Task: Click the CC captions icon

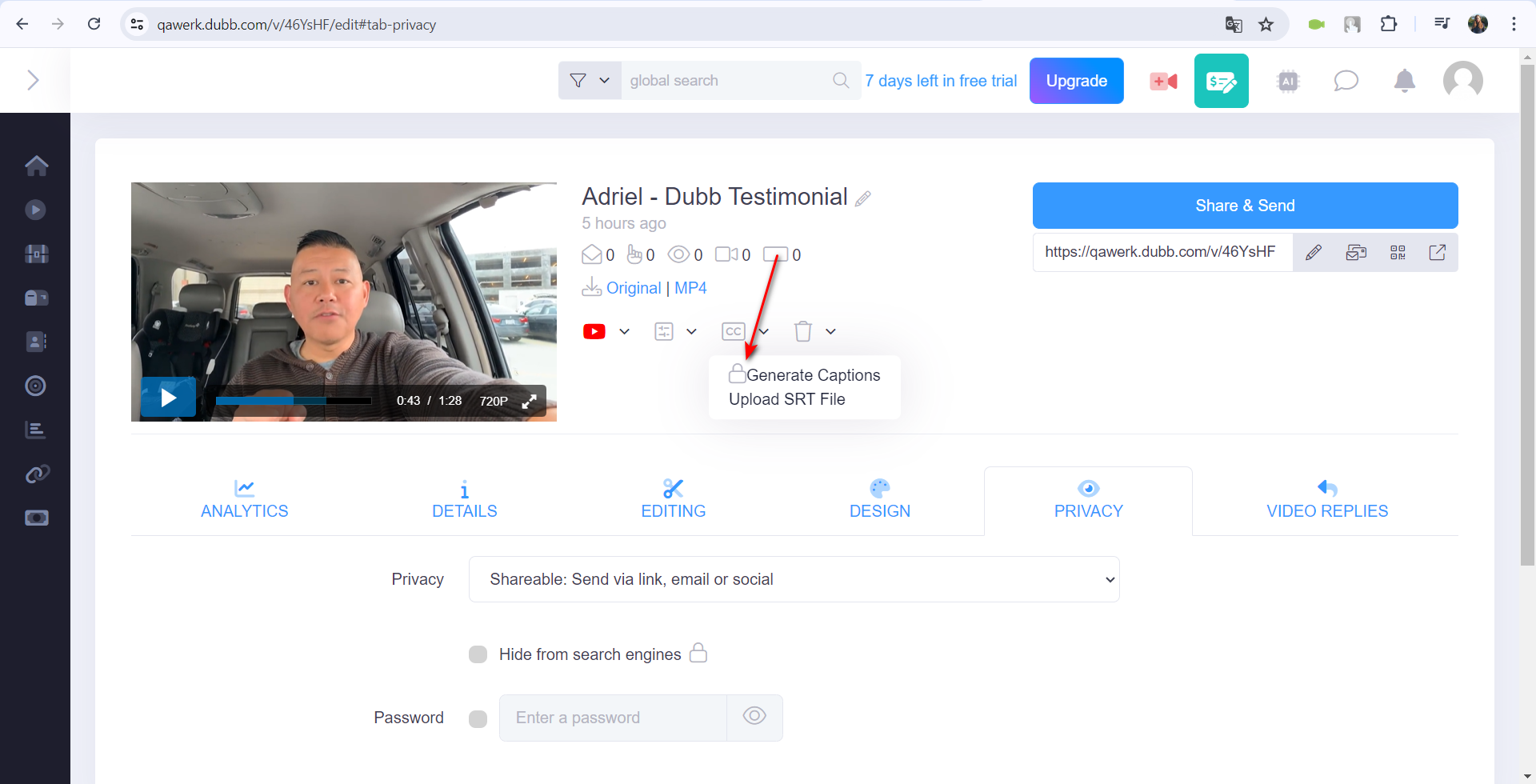Action: point(734,331)
